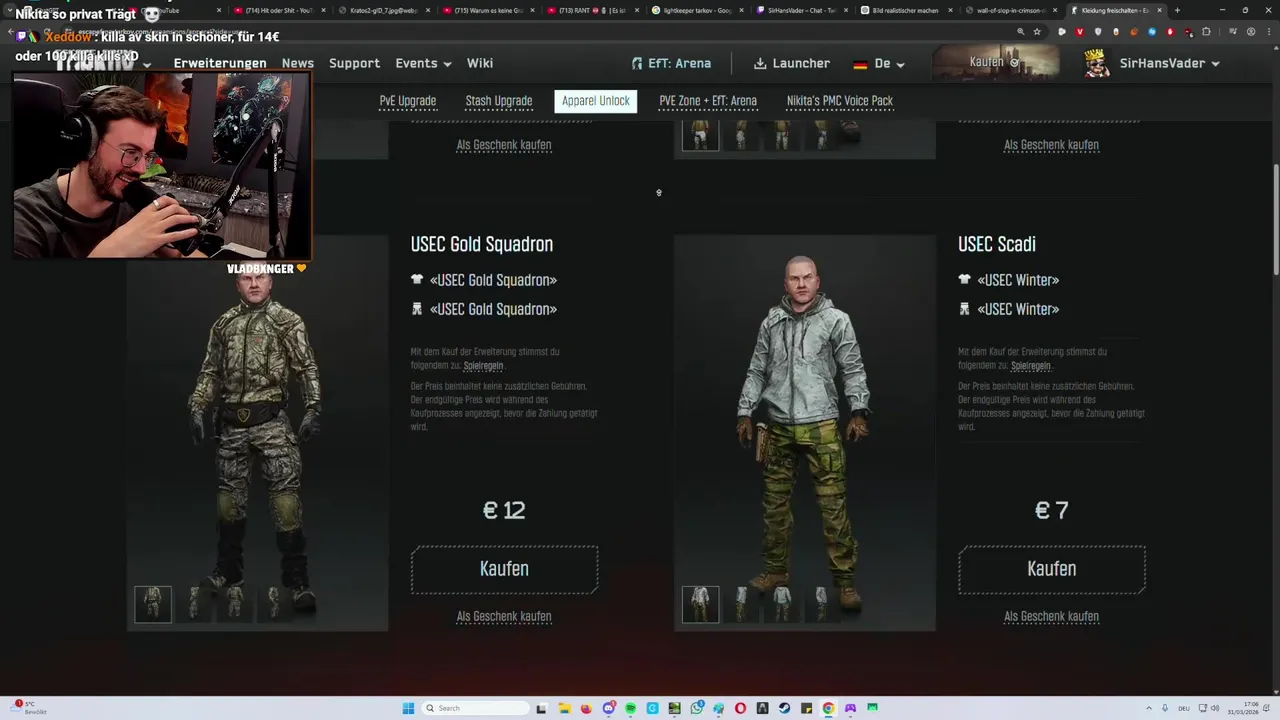The image size is (1280, 720).
Task: Open Chrome bookmark star icon
Action: pos(1037,32)
